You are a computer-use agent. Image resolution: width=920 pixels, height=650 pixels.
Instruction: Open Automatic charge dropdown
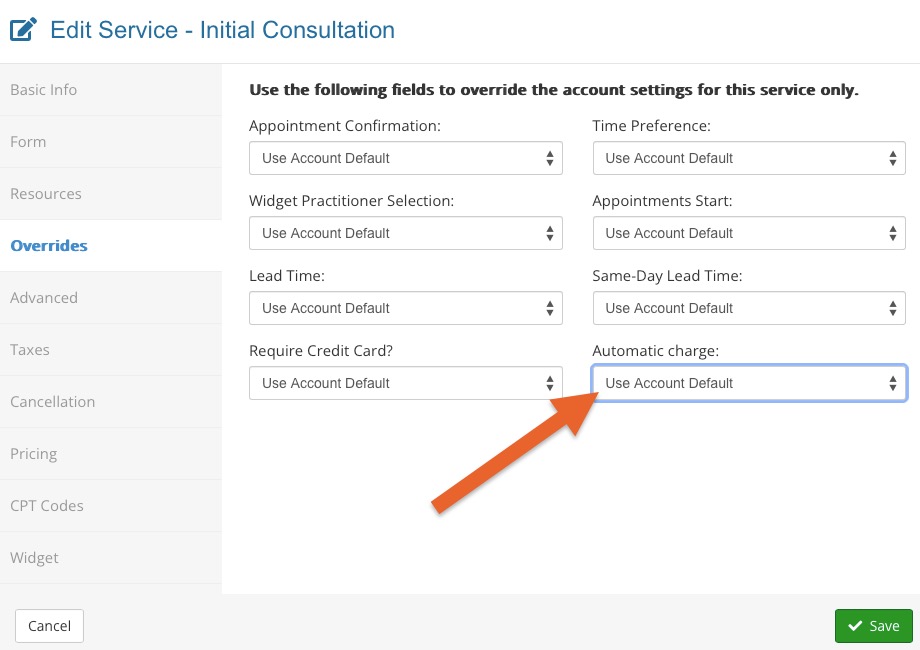(x=749, y=383)
